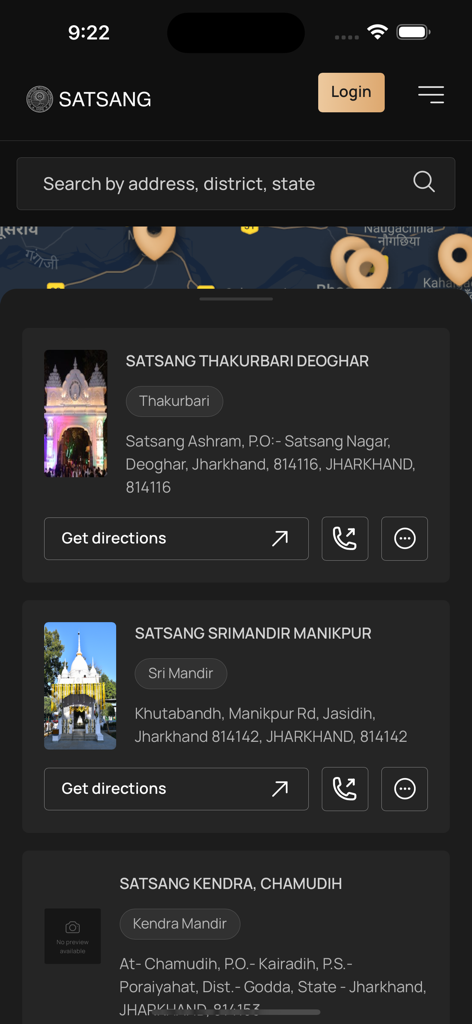Click the search magnifier icon
Screen dimensions: 472x1024
click(424, 182)
